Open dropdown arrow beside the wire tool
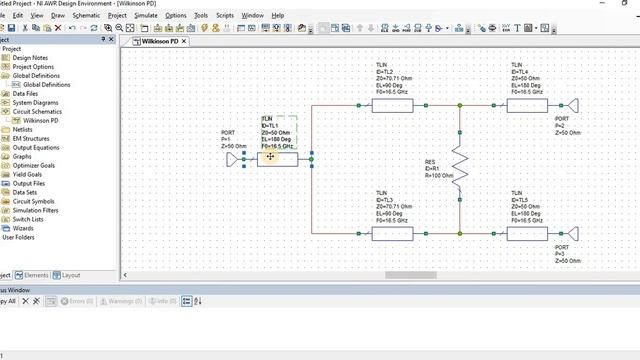640x360 pixels. 447,28
